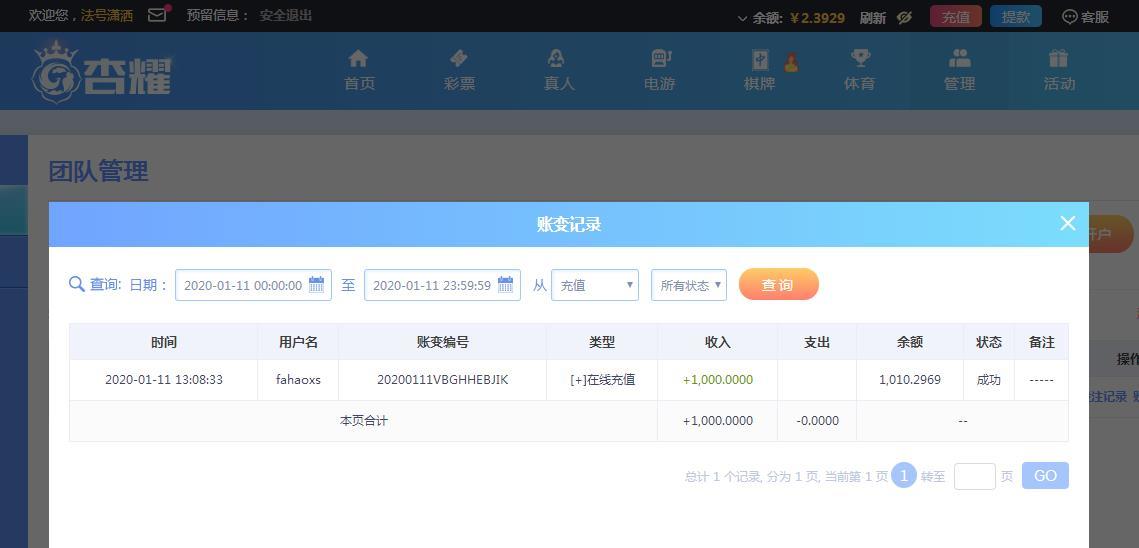1139x548 pixels.
Task: Click the magnifier search icon
Action: 76,284
